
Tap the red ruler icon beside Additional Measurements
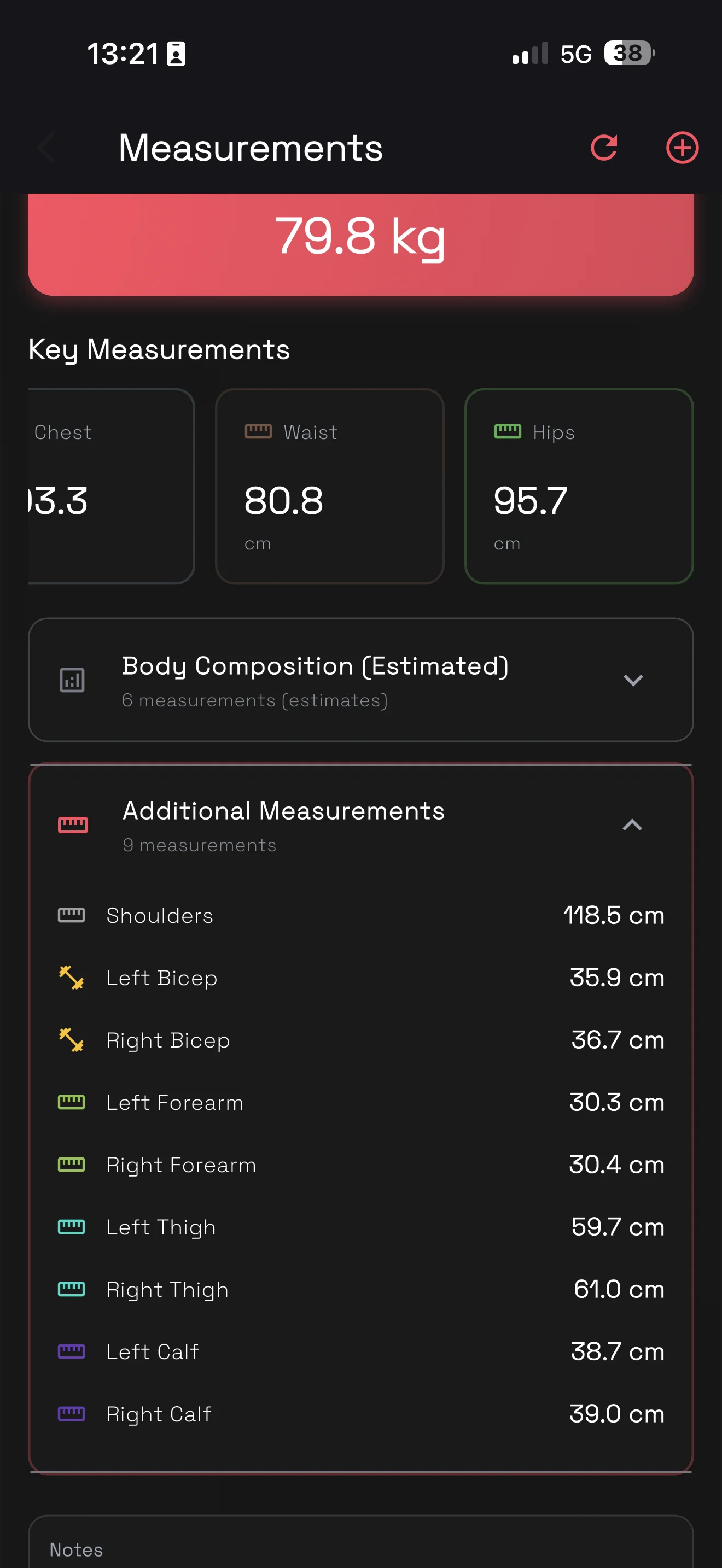tap(73, 825)
